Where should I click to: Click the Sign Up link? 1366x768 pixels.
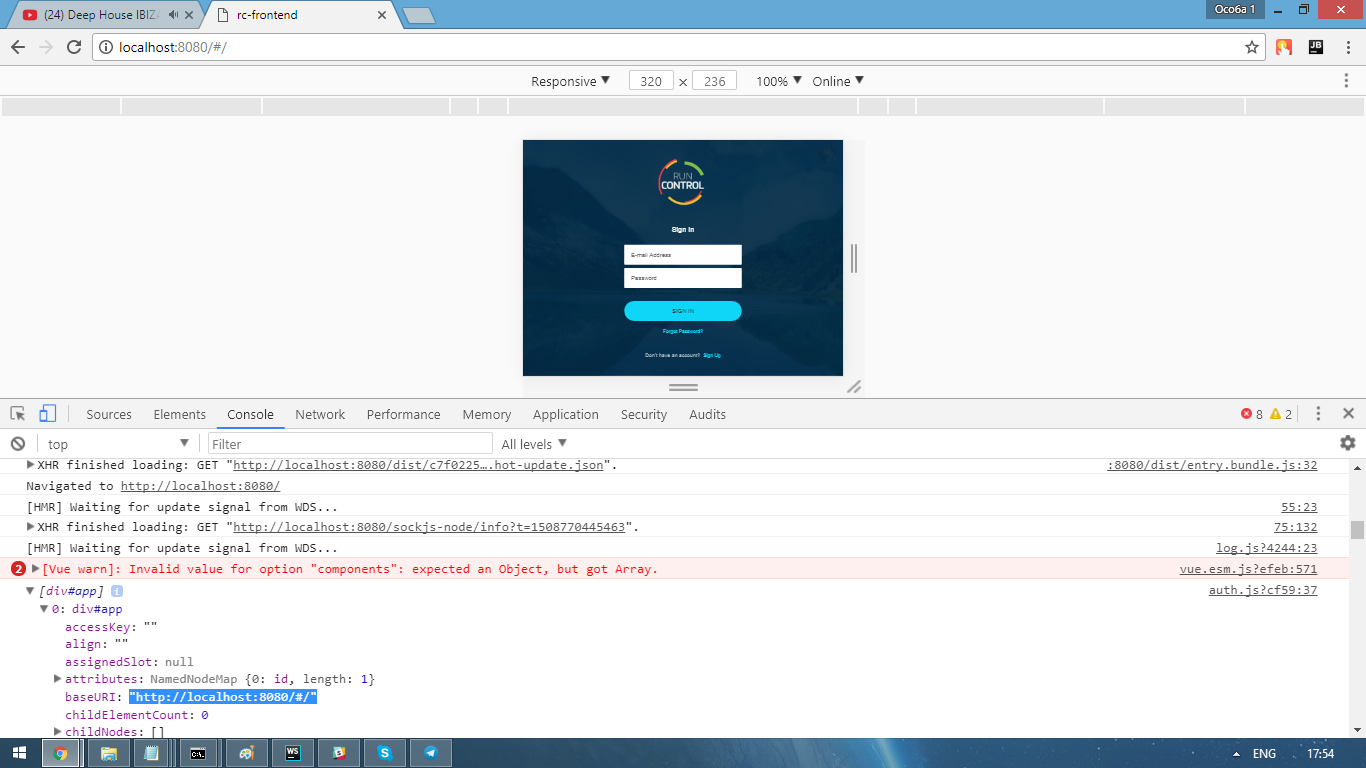pyautogui.click(x=712, y=355)
